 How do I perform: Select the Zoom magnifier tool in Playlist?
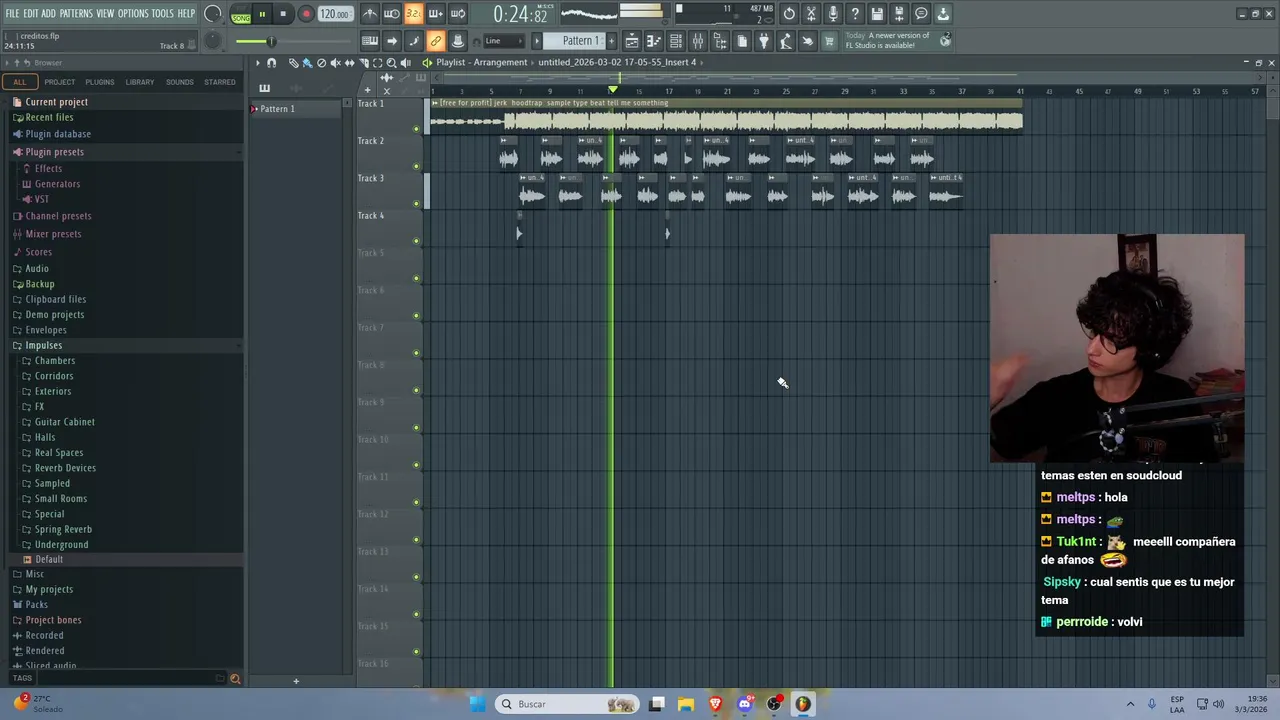tap(391, 62)
